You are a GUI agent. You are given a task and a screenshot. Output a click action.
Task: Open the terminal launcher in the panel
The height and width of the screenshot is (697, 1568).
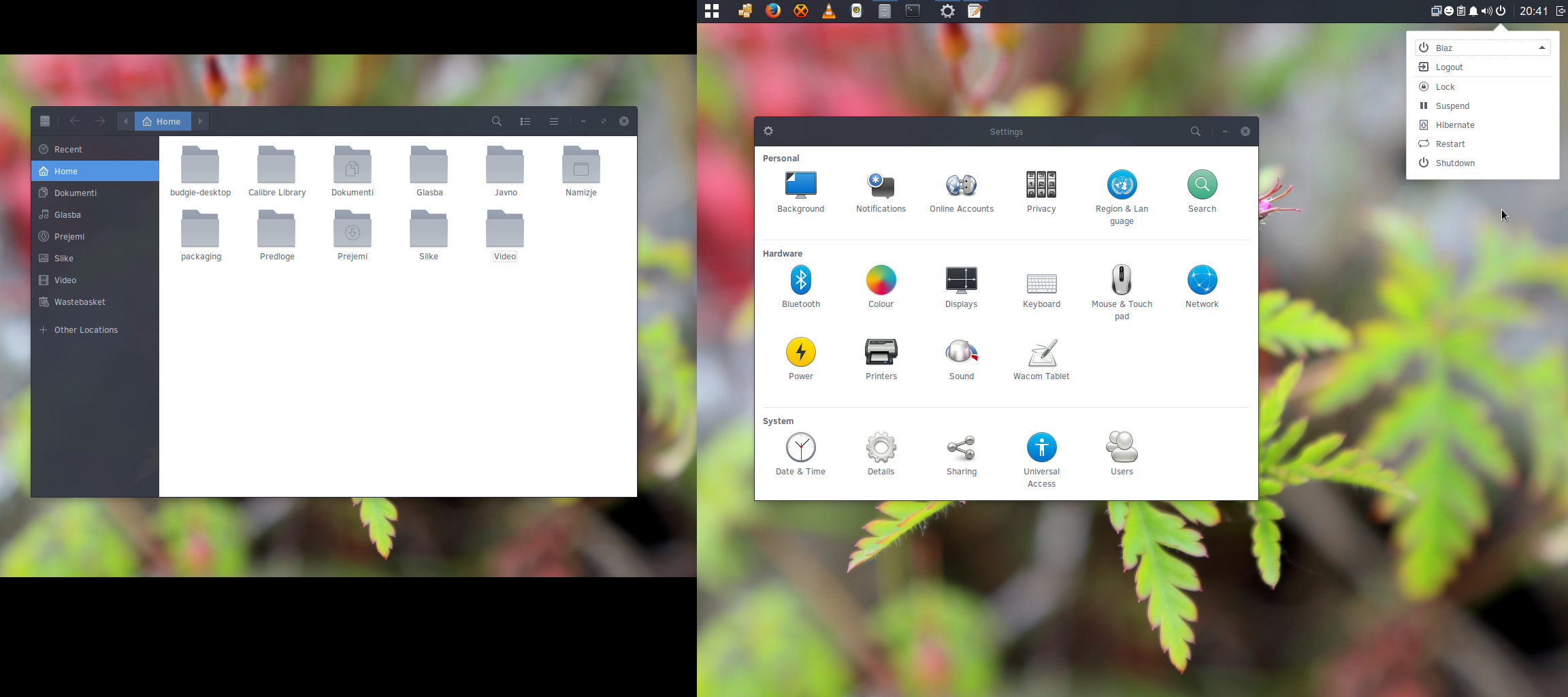[x=913, y=11]
